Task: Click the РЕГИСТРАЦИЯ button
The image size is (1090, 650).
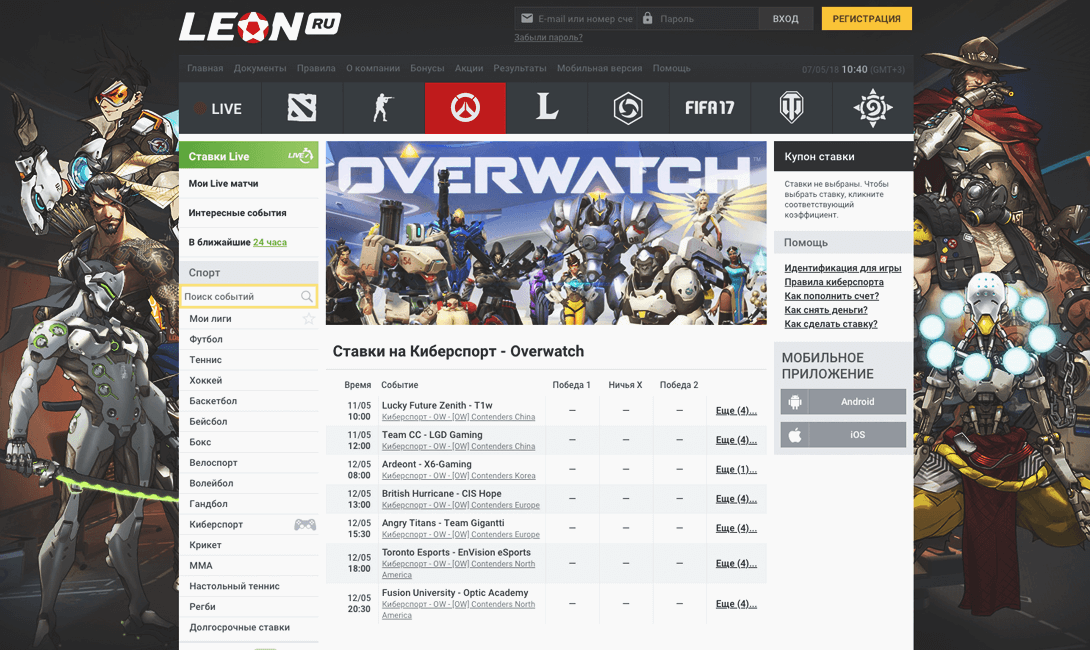Action: point(867,19)
